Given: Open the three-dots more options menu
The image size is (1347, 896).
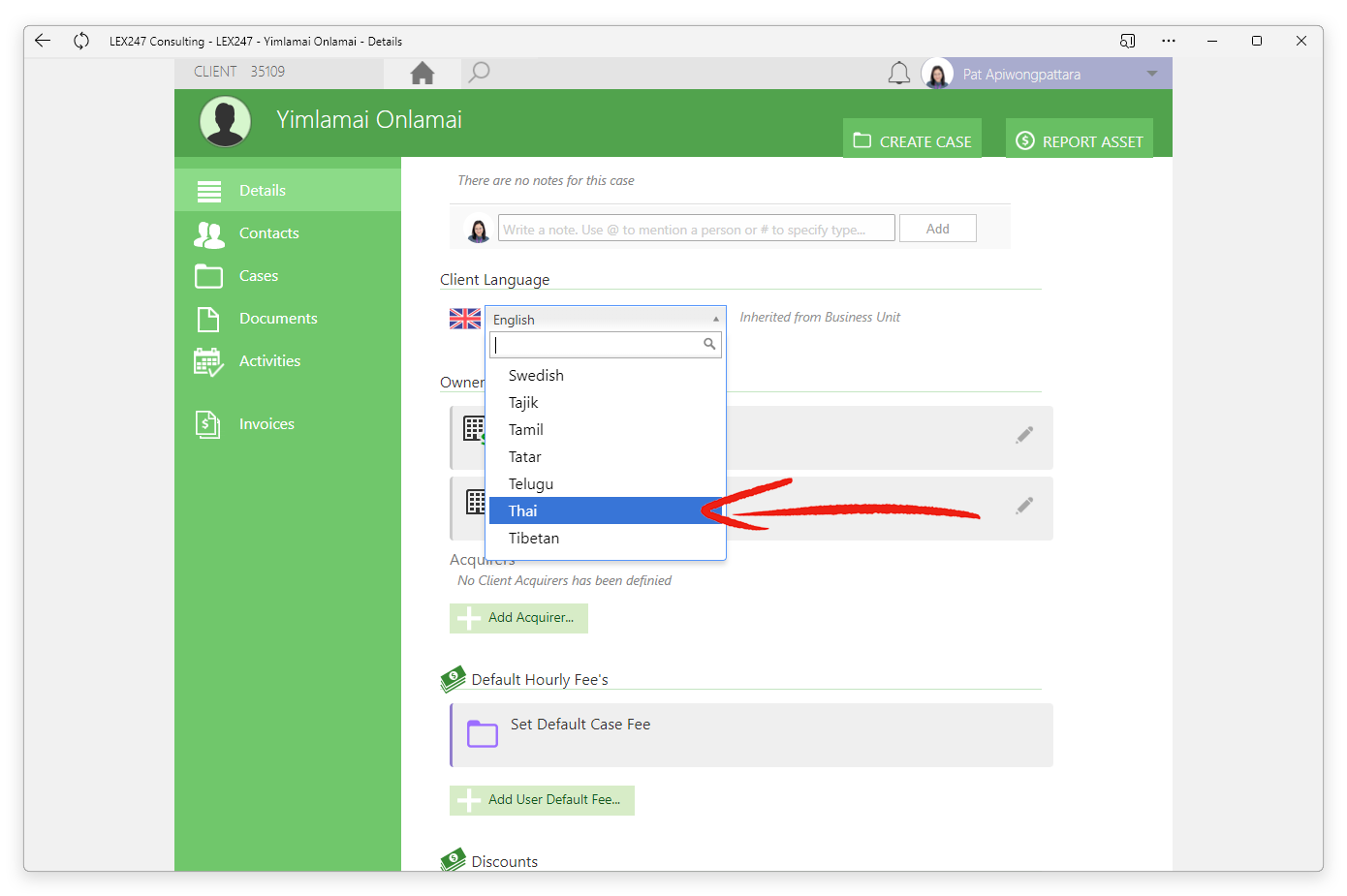Looking at the screenshot, I should (x=1169, y=41).
